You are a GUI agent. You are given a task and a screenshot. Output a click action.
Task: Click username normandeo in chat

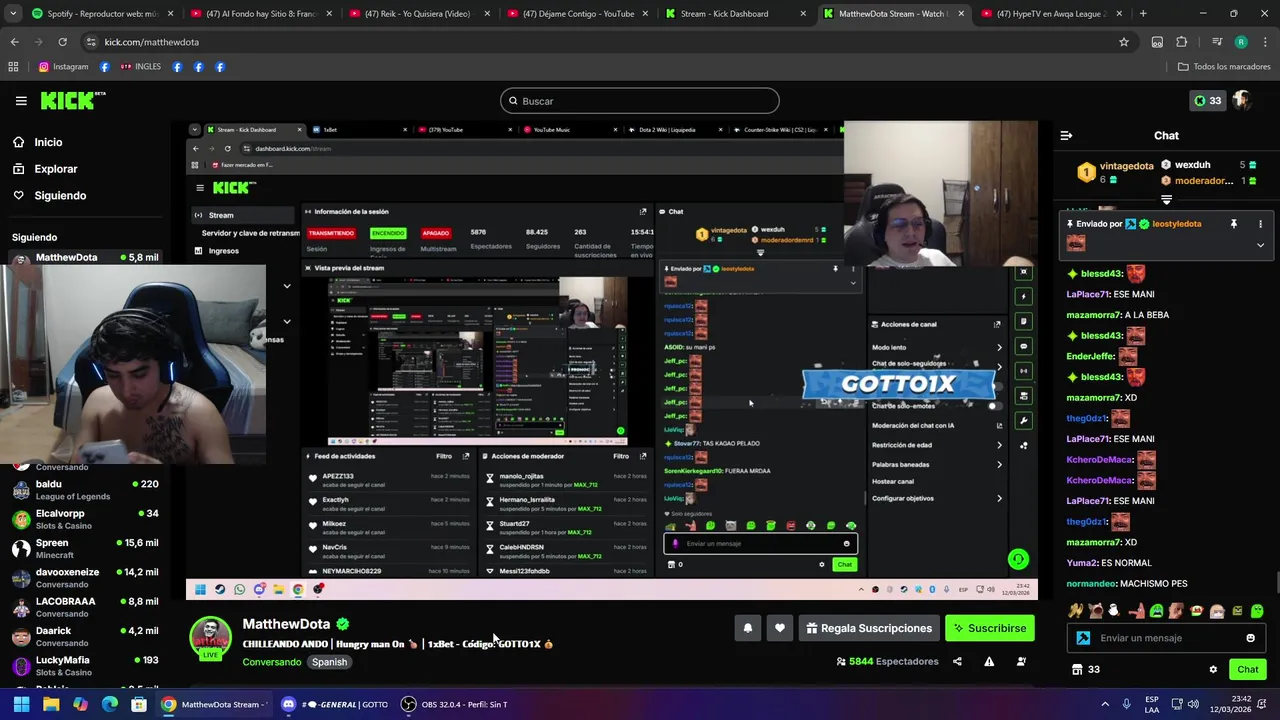tap(1091, 583)
